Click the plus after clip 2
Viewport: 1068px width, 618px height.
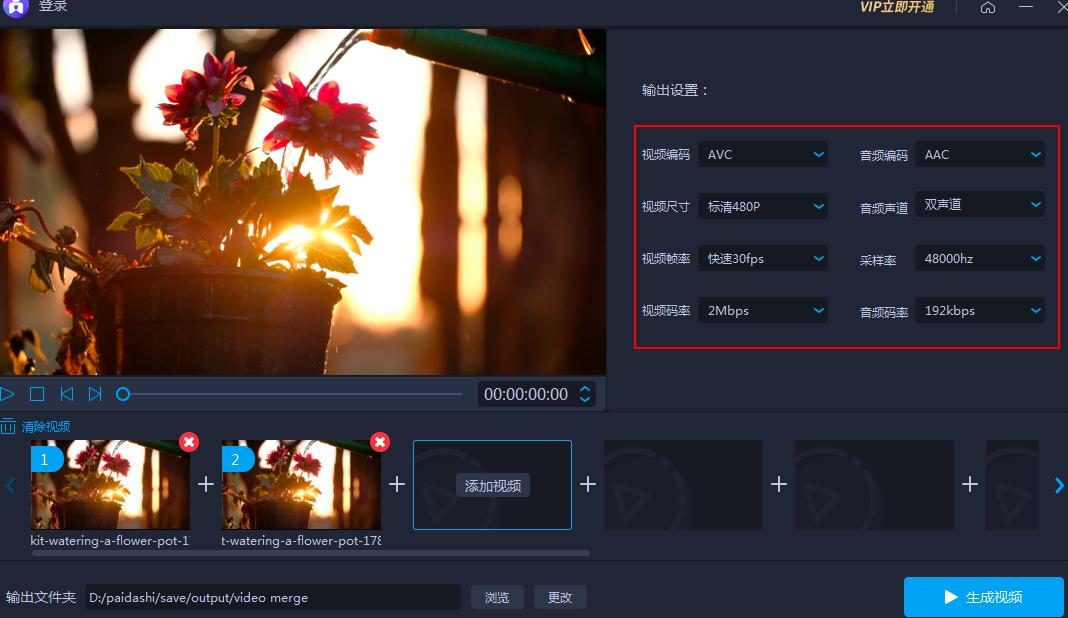pyautogui.click(x=396, y=484)
